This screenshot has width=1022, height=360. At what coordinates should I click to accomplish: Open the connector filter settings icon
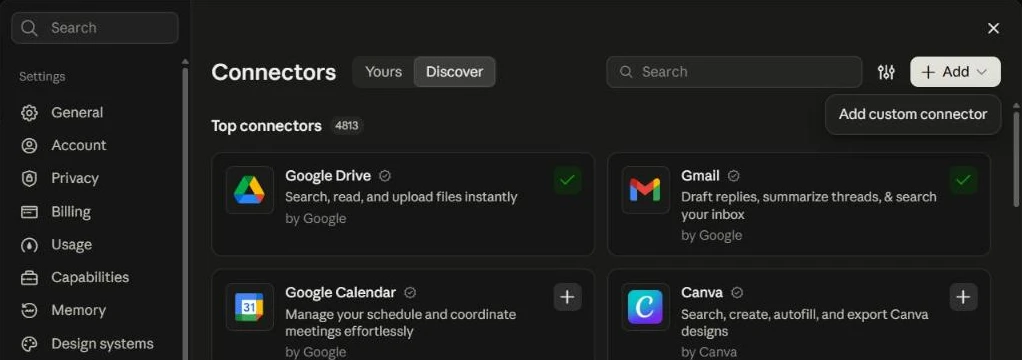886,72
